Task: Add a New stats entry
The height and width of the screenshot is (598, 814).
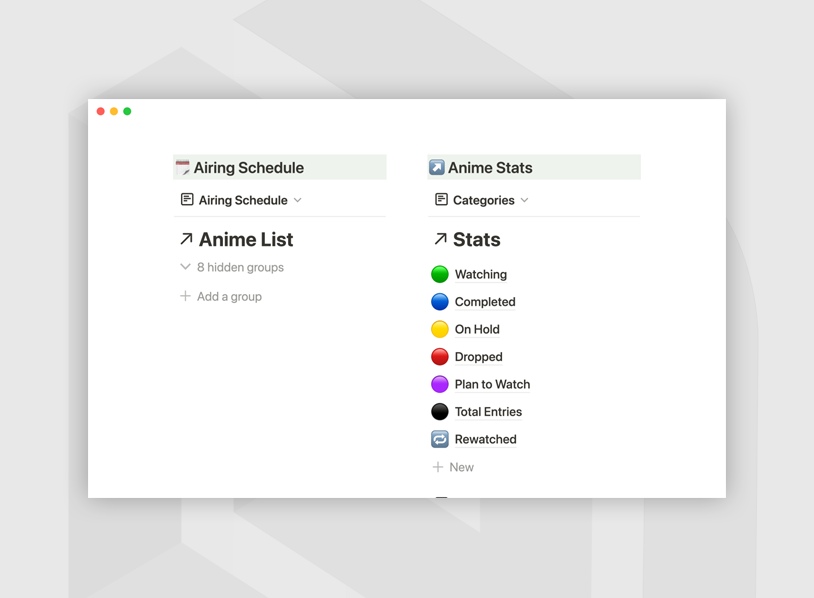Action: [453, 467]
